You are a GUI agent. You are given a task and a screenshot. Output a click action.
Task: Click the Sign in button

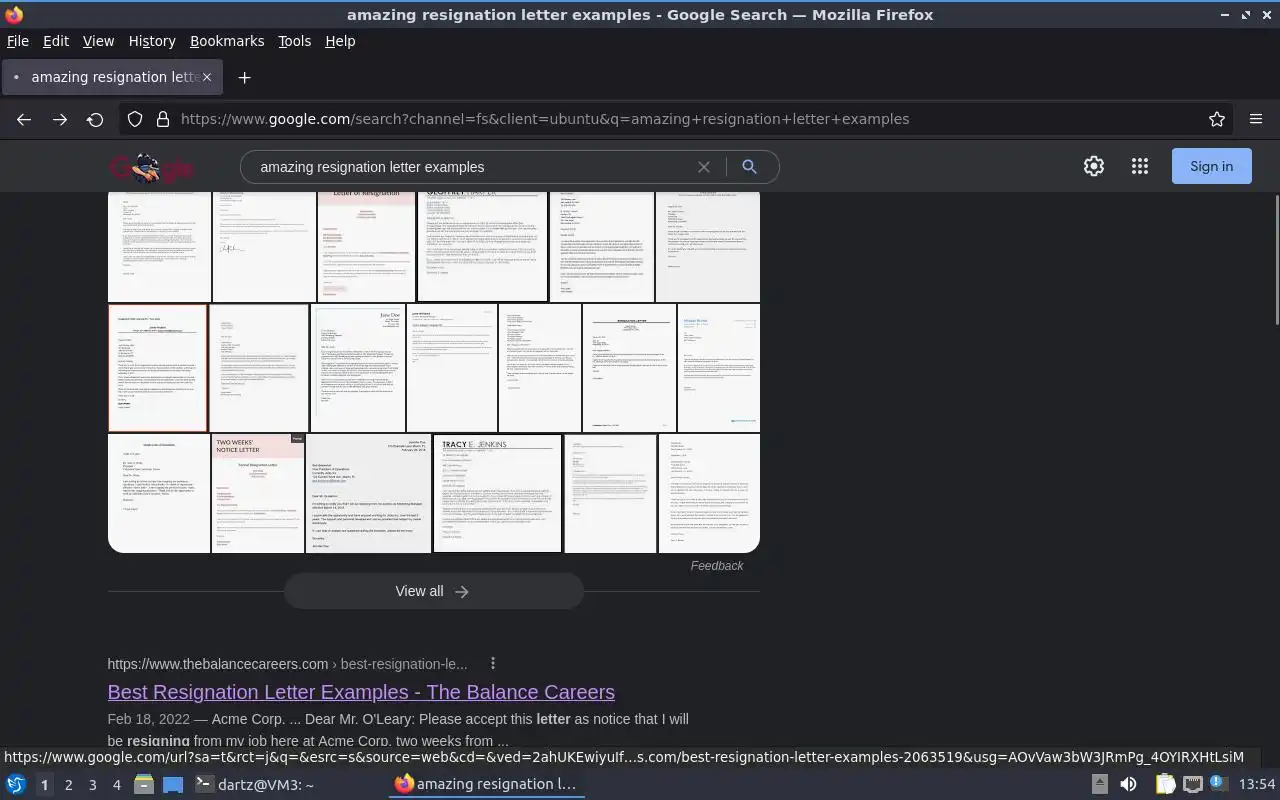pos(1211,167)
